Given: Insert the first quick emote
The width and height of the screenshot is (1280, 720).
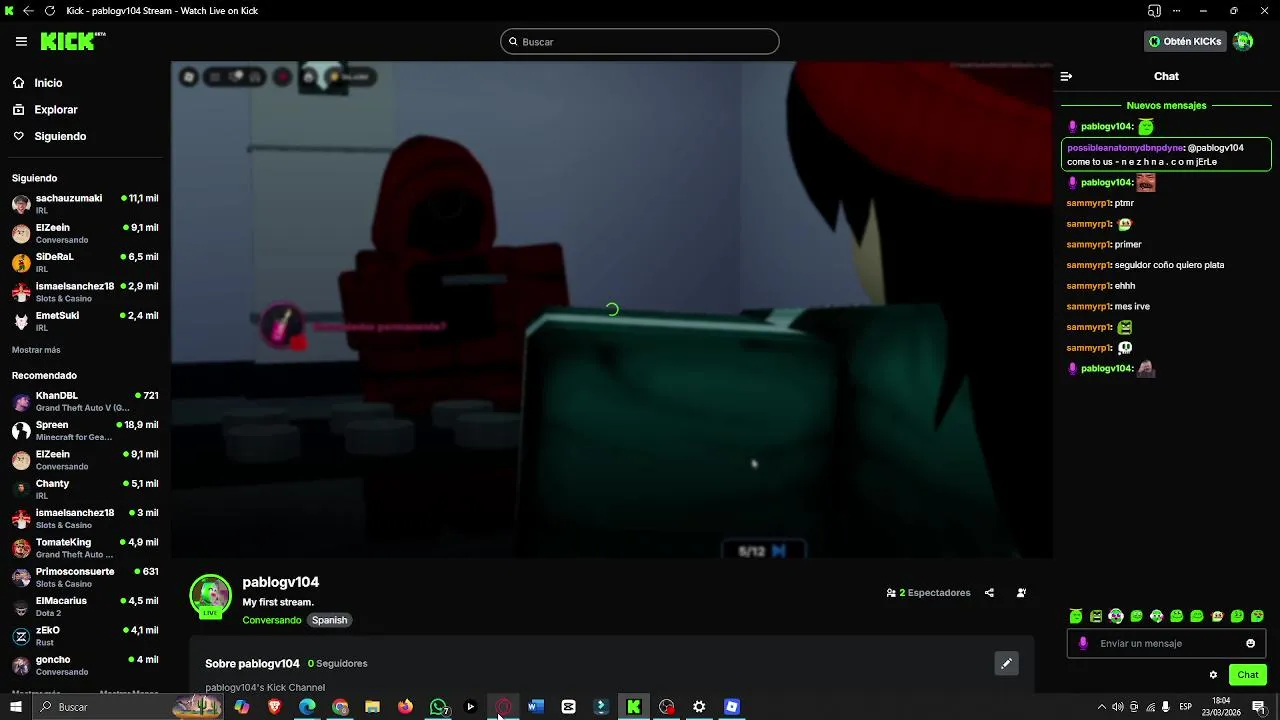Looking at the screenshot, I should point(1076,616).
